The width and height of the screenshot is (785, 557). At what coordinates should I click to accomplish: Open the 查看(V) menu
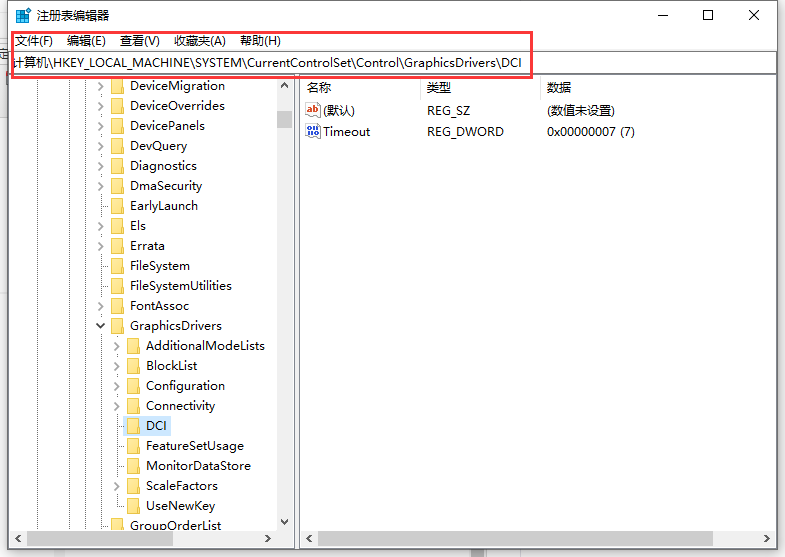tap(140, 41)
